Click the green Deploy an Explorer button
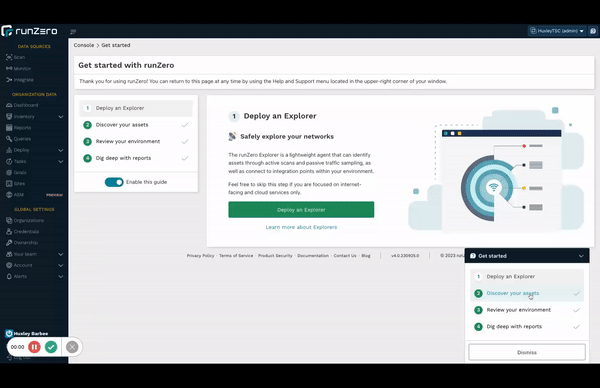 301,210
